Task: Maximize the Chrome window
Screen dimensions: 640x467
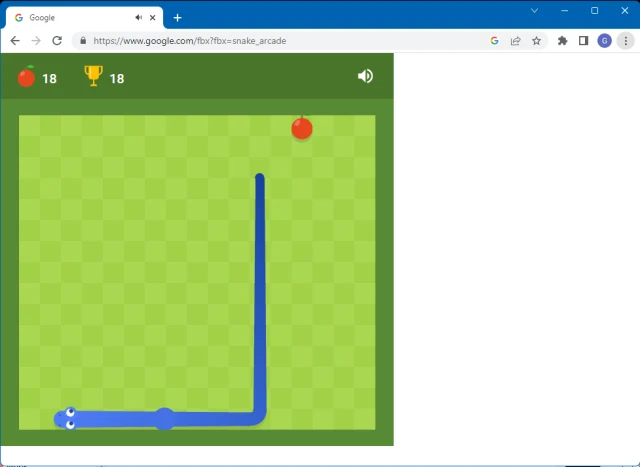Action: pyautogui.click(x=595, y=11)
